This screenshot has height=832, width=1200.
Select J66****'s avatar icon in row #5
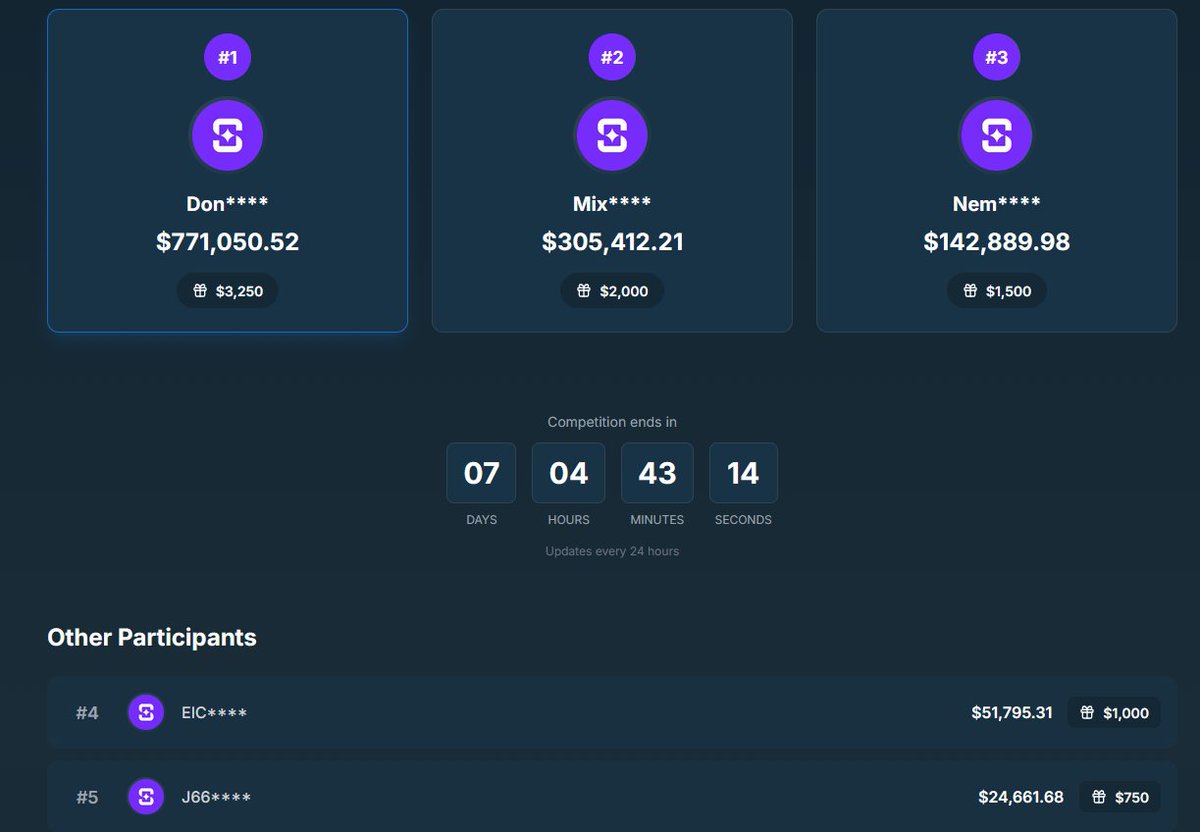pyautogui.click(x=146, y=796)
